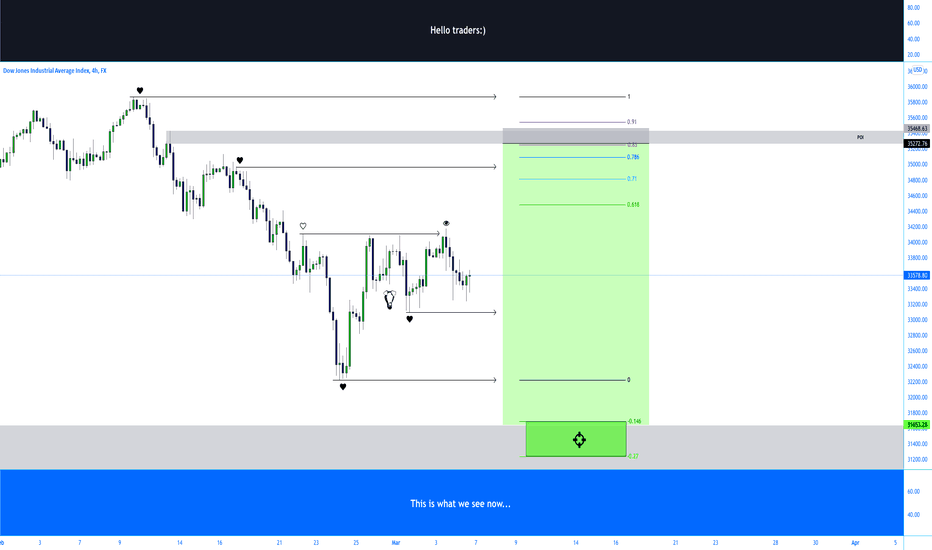The height and width of the screenshot is (550, 932).
Task: Toggle the eye icon above recent high
Action: (x=446, y=224)
